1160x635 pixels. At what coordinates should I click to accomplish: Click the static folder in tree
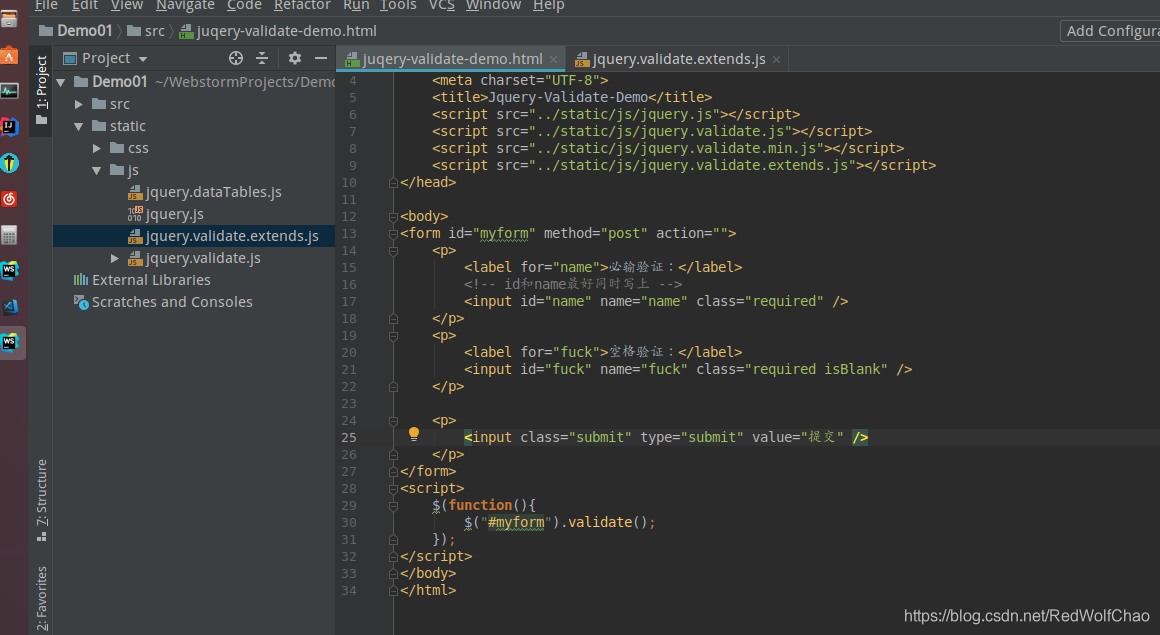(127, 127)
